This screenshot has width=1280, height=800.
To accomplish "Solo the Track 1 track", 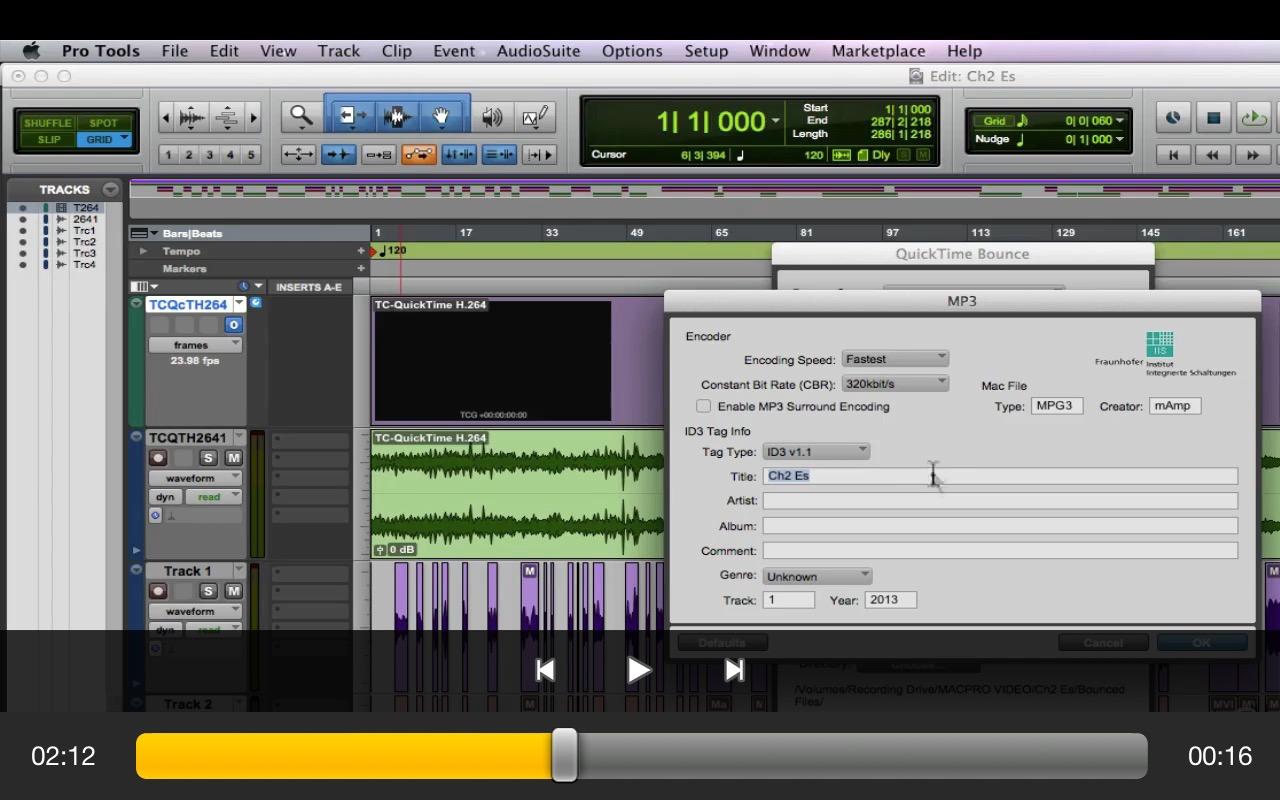I will click(x=208, y=591).
